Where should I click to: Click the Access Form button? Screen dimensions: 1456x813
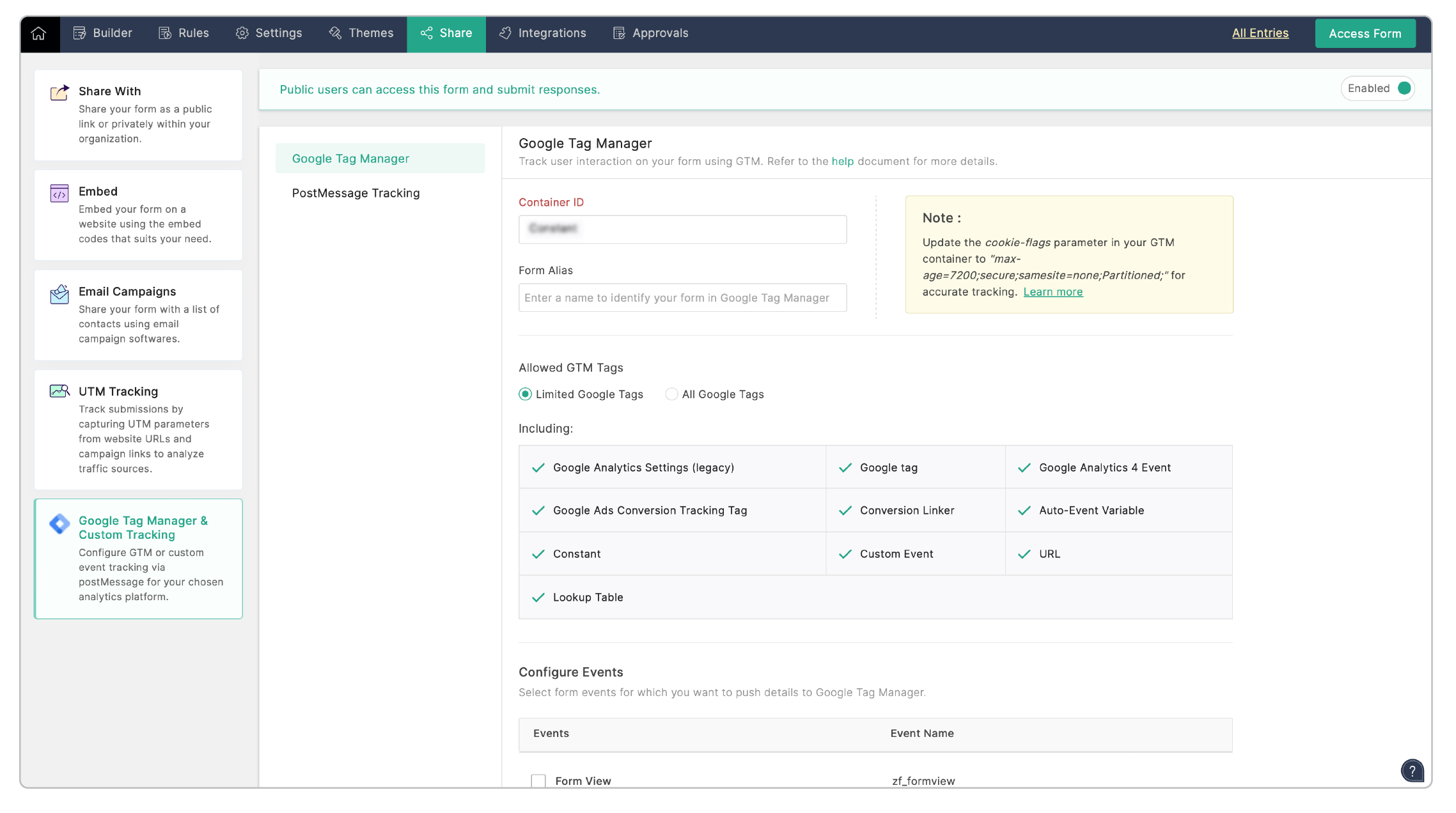1365,33
